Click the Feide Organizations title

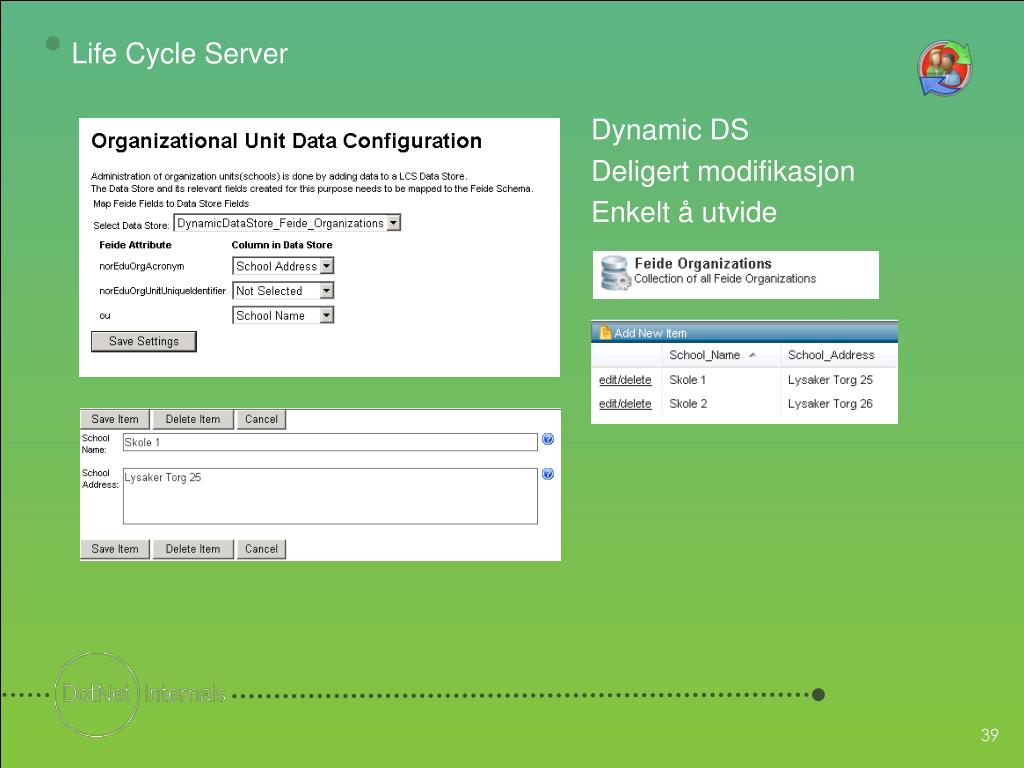[x=703, y=263]
